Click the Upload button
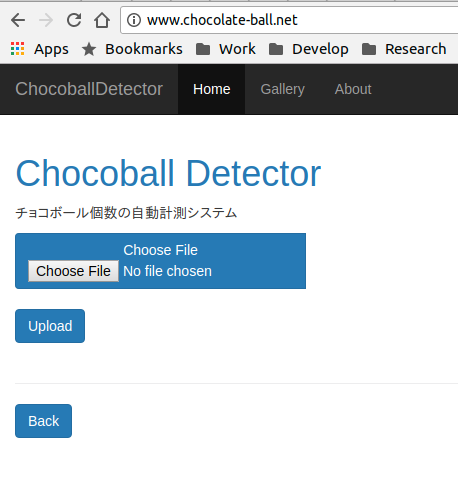This screenshot has width=458, height=480. pos(50,326)
